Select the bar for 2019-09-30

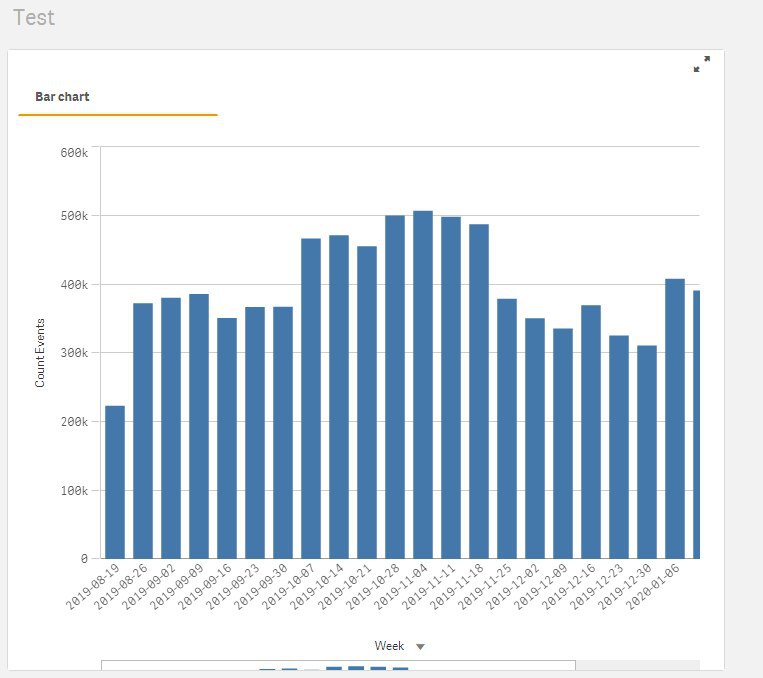(x=283, y=432)
